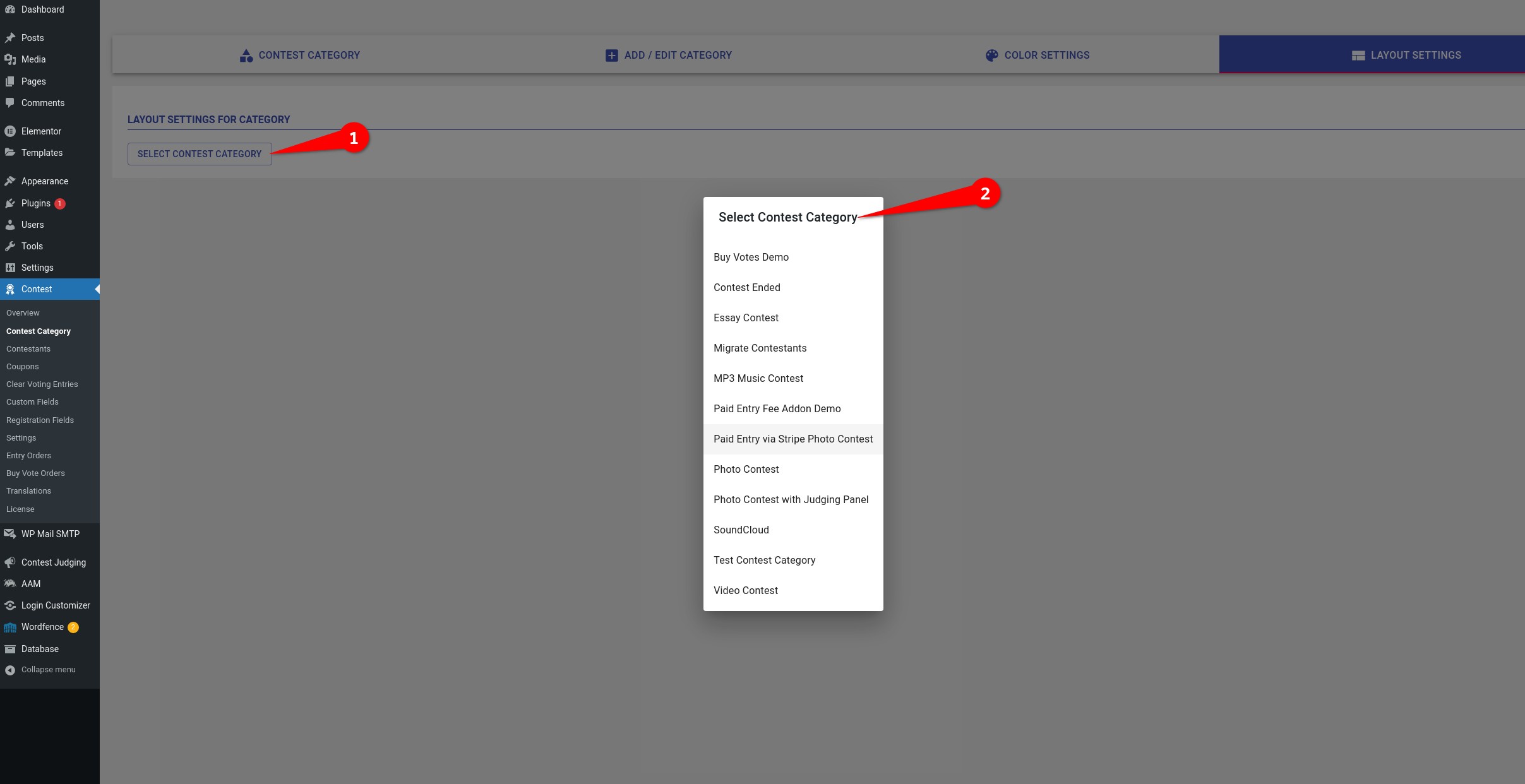
Task: Click the Contest Category shapes icon
Action: click(246, 56)
